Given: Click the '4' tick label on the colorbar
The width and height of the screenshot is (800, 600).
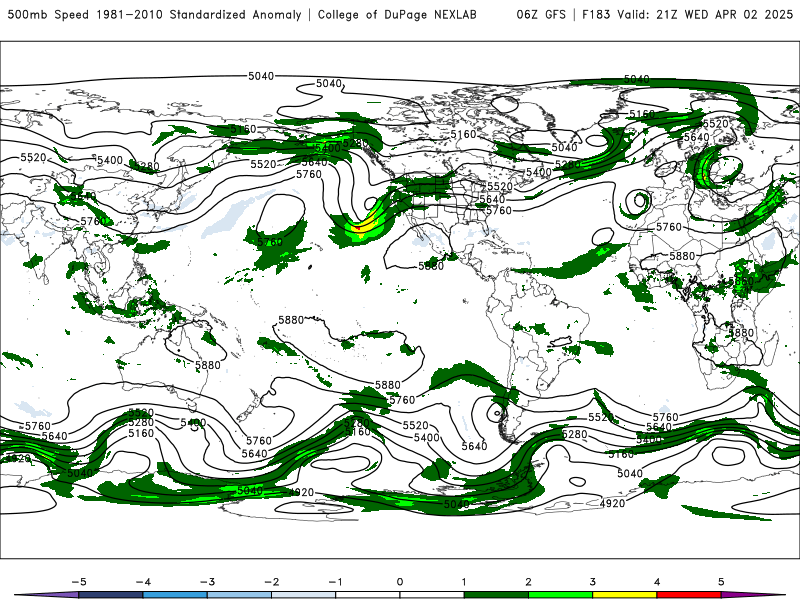Looking at the screenshot, I should pyautogui.click(x=657, y=582).
